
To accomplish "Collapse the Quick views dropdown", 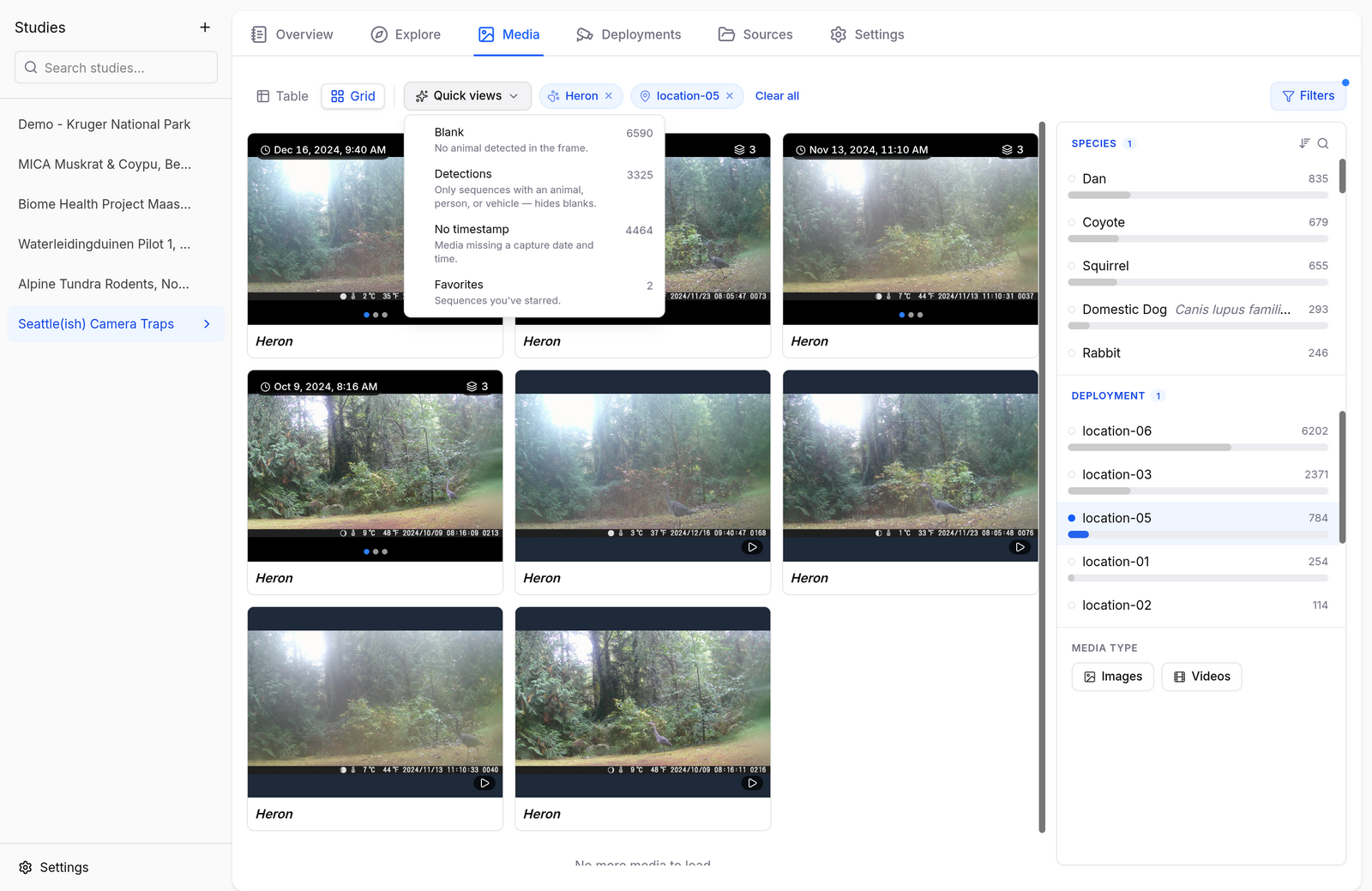I will click(x=467, y=96).
